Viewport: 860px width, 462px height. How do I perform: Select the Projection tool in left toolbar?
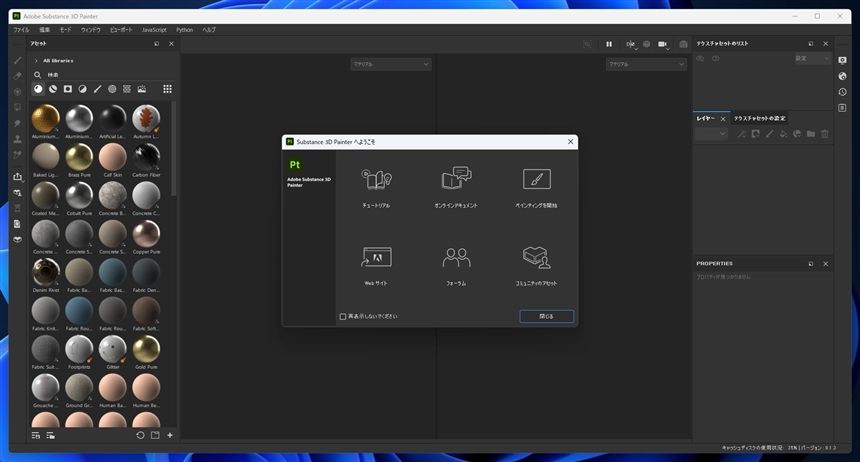(x=18, y=92)
